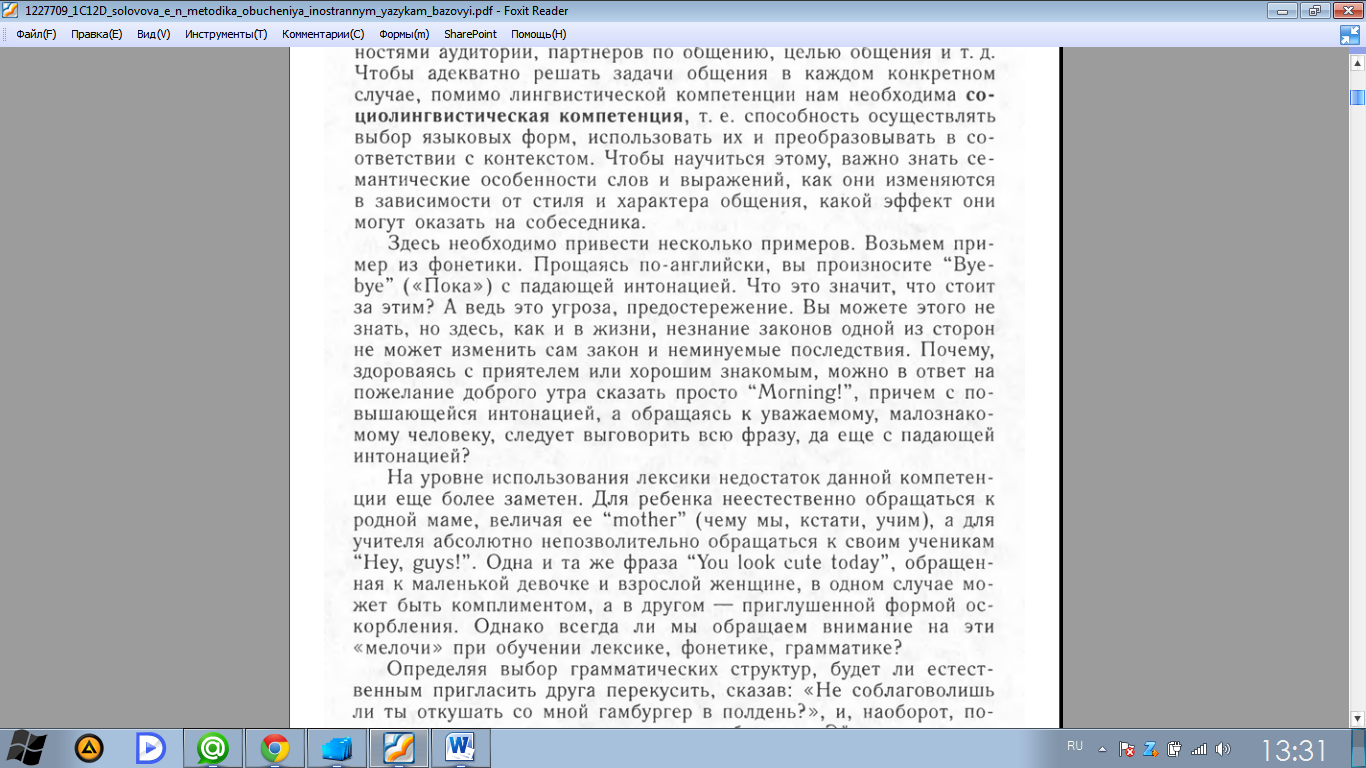1366x768 pixels.
Task: Click the vertical scrollbar thumb
Action: coord(1357,97)
